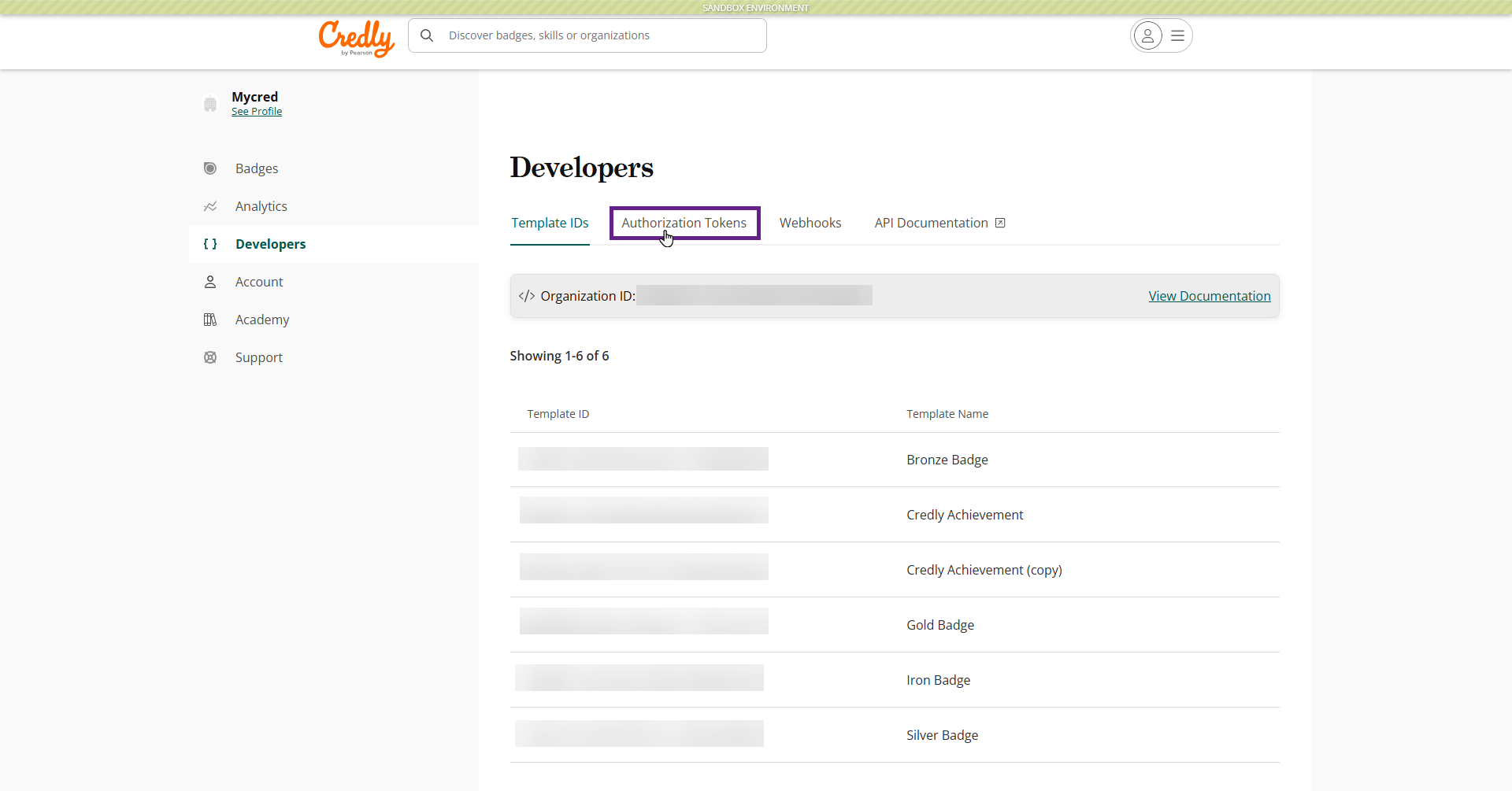Click the Academy books icon
Viewport: 1512px width, 791px height.
210,320
